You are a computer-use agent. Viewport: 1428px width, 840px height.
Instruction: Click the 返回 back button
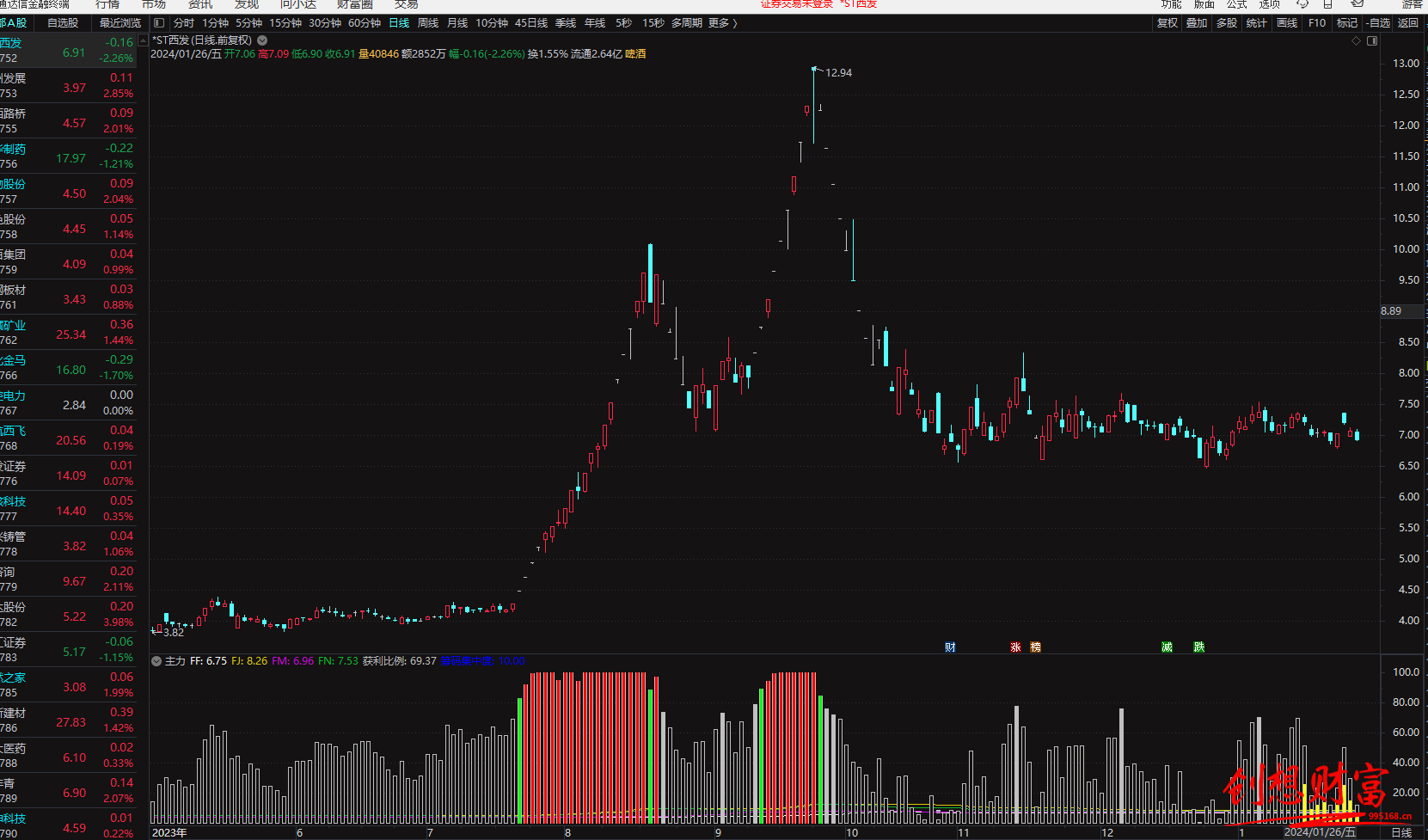point(1408,23)
